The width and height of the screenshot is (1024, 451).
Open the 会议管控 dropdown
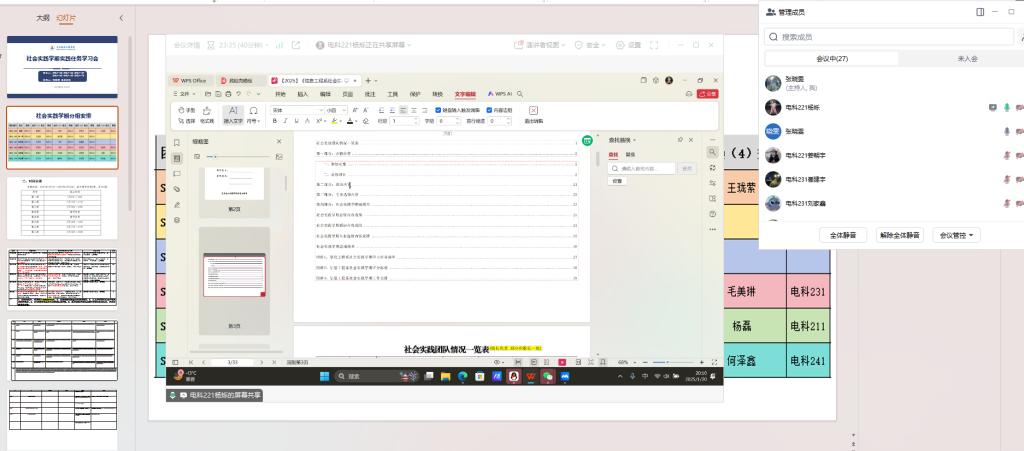957,235
